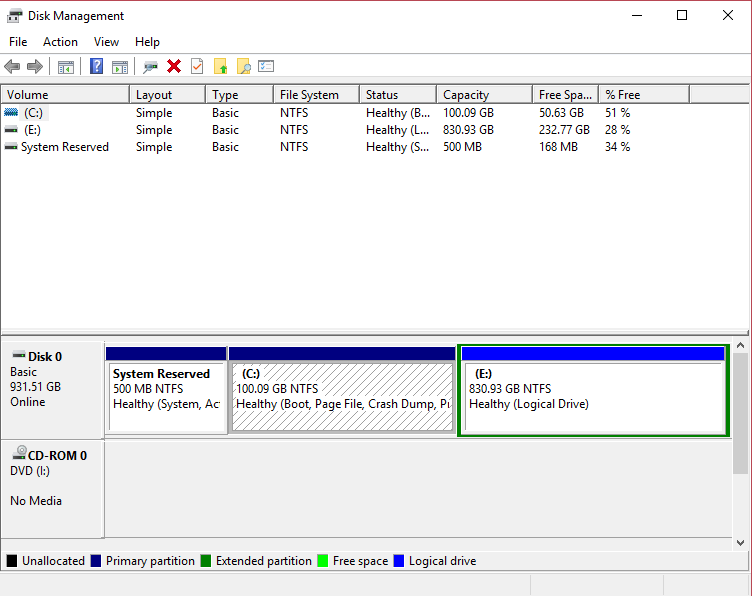
Task: Click the C: volume drive icon in list
Action: click(11, 112)
